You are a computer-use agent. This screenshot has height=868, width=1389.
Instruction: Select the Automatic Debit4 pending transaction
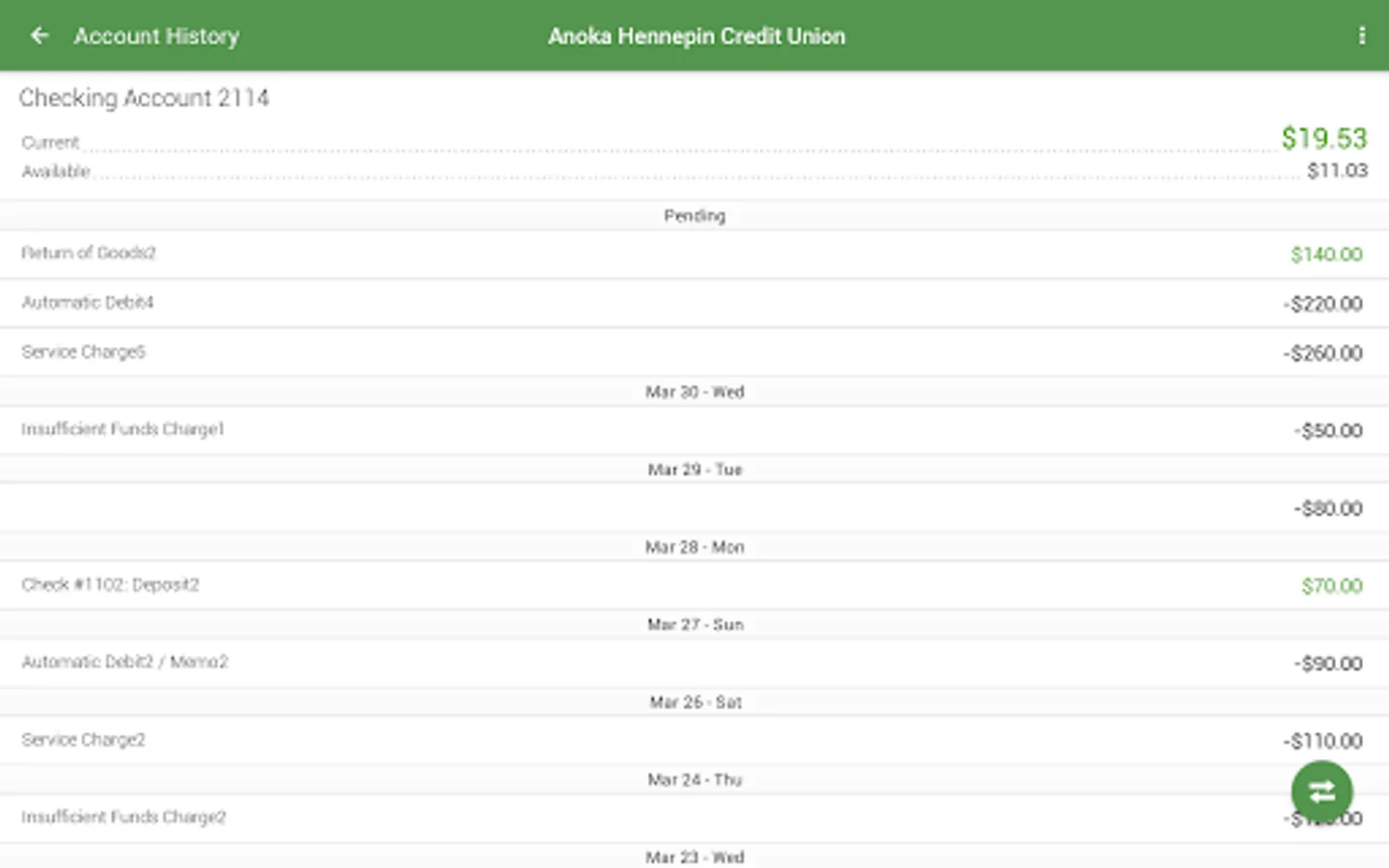[x=88, y=303]
